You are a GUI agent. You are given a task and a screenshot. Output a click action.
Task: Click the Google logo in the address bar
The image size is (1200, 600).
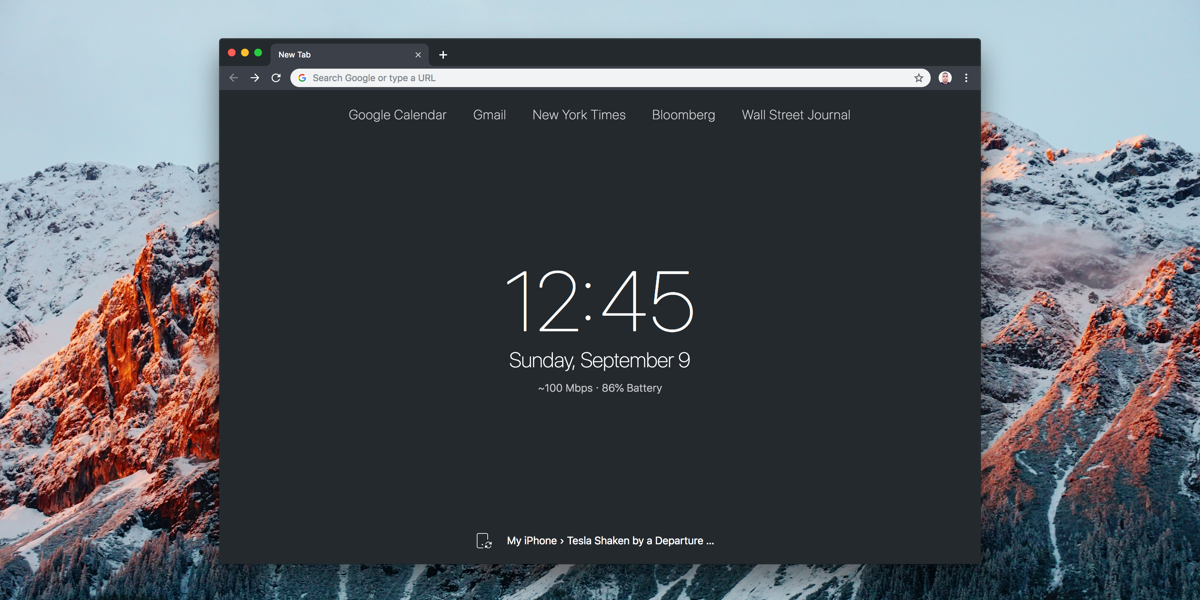[300, 77]
